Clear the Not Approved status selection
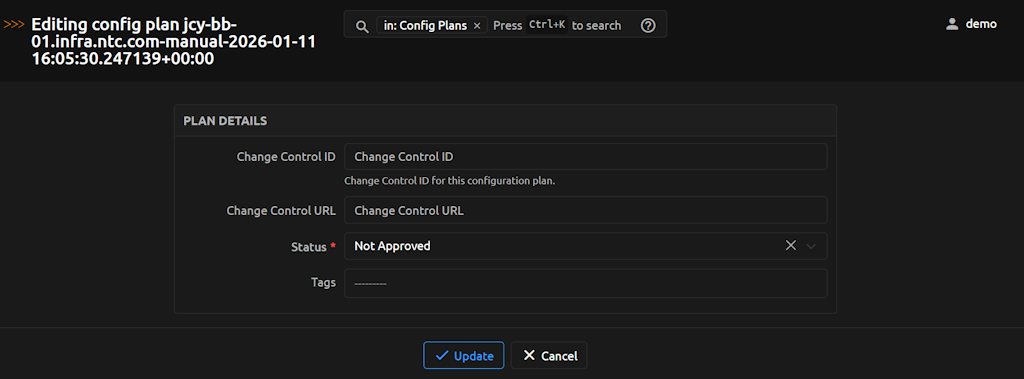The height and width of the screenshot is (379, 1024). tap(791, 246)
